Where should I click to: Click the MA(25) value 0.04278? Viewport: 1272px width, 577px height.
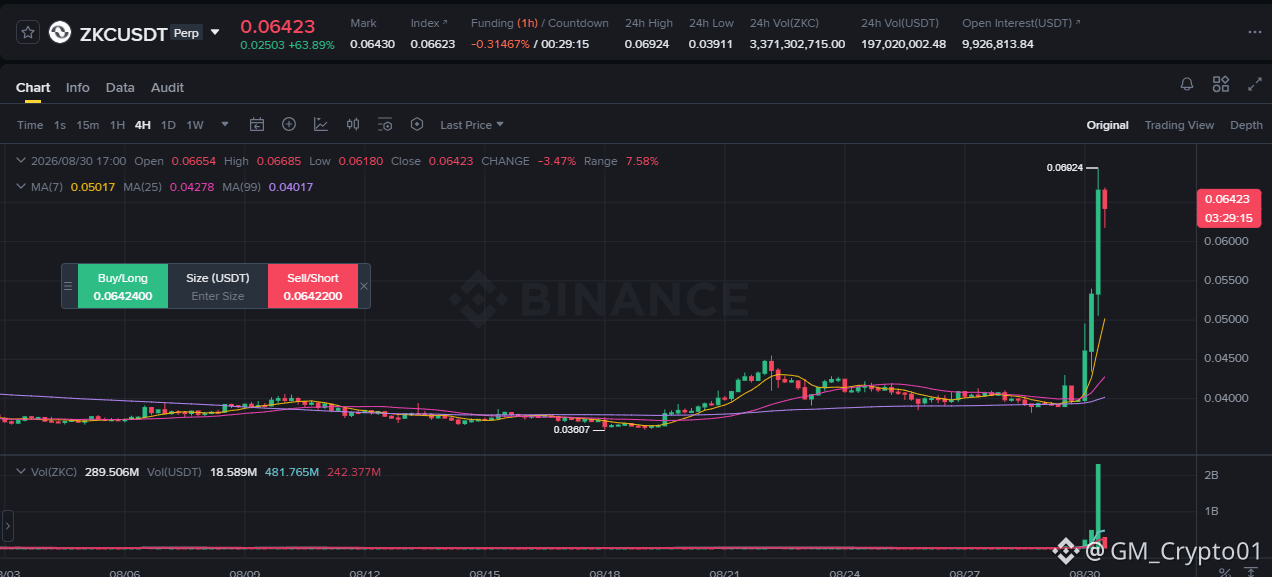[192, 187]
